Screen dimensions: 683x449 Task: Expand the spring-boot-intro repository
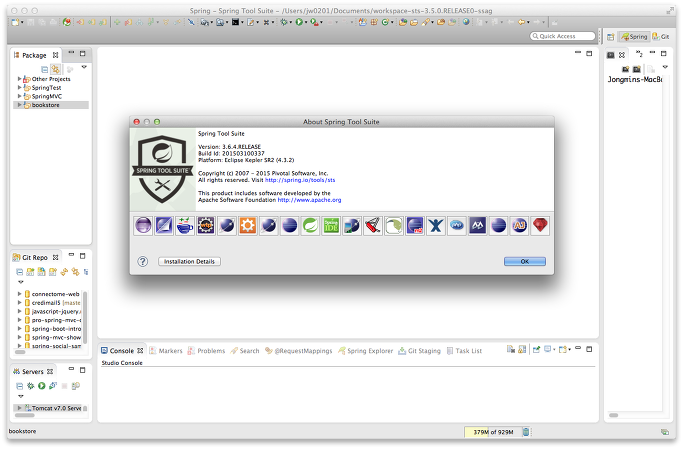(x=19, y=329)
